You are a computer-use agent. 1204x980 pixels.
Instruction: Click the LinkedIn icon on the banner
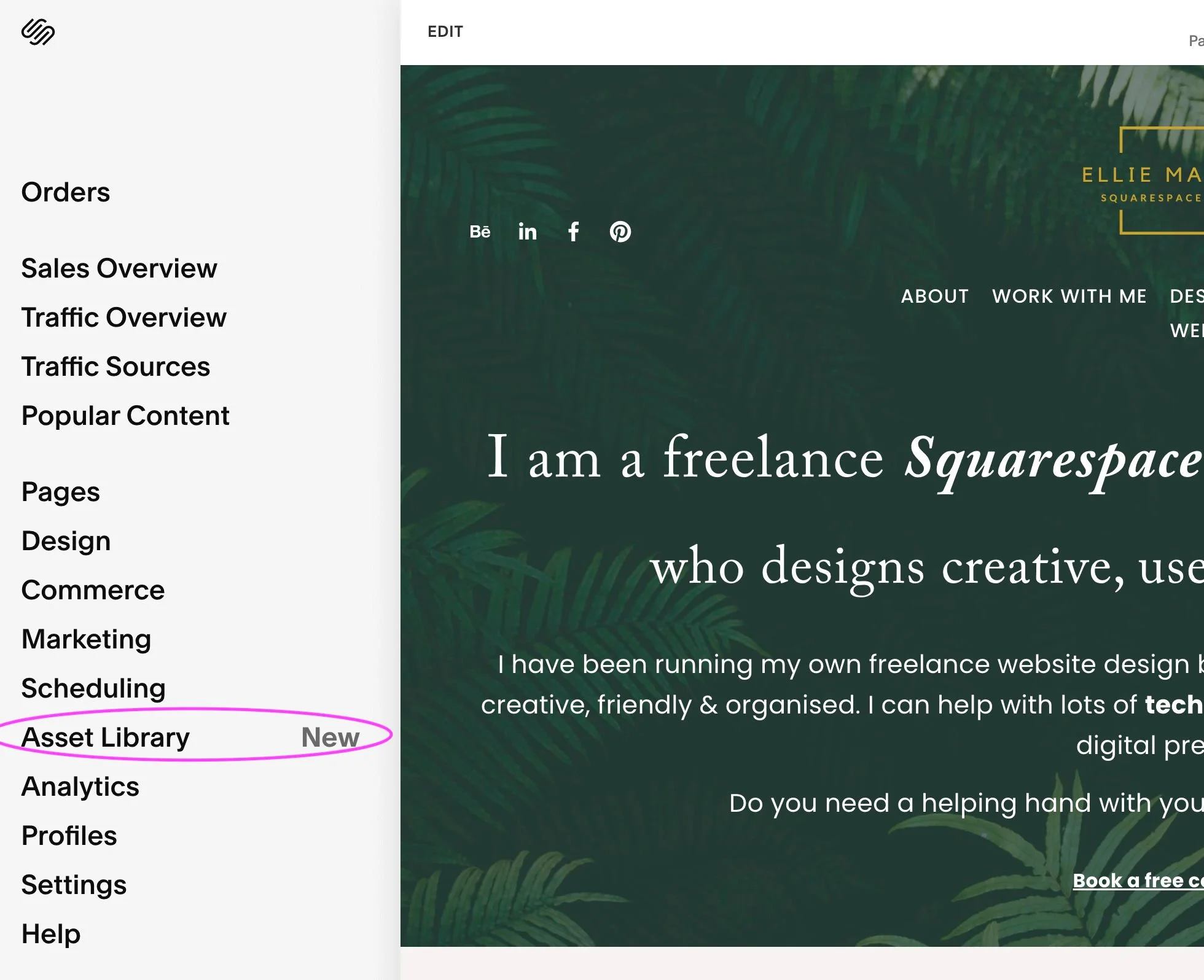point(527,231)
